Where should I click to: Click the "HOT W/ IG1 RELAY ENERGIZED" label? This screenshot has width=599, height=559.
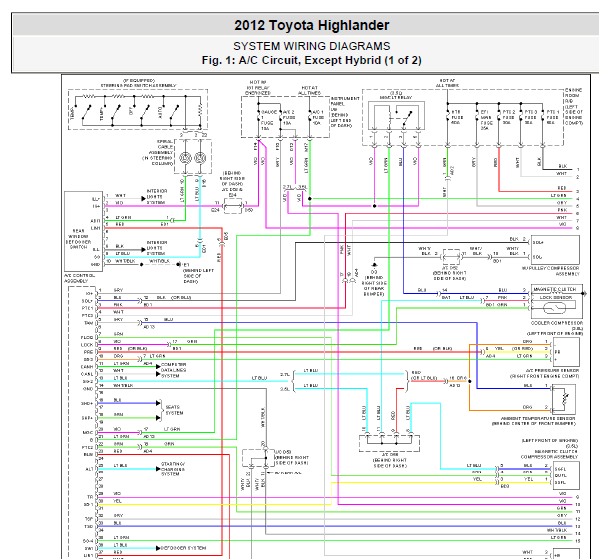click(x=258, y=87)
